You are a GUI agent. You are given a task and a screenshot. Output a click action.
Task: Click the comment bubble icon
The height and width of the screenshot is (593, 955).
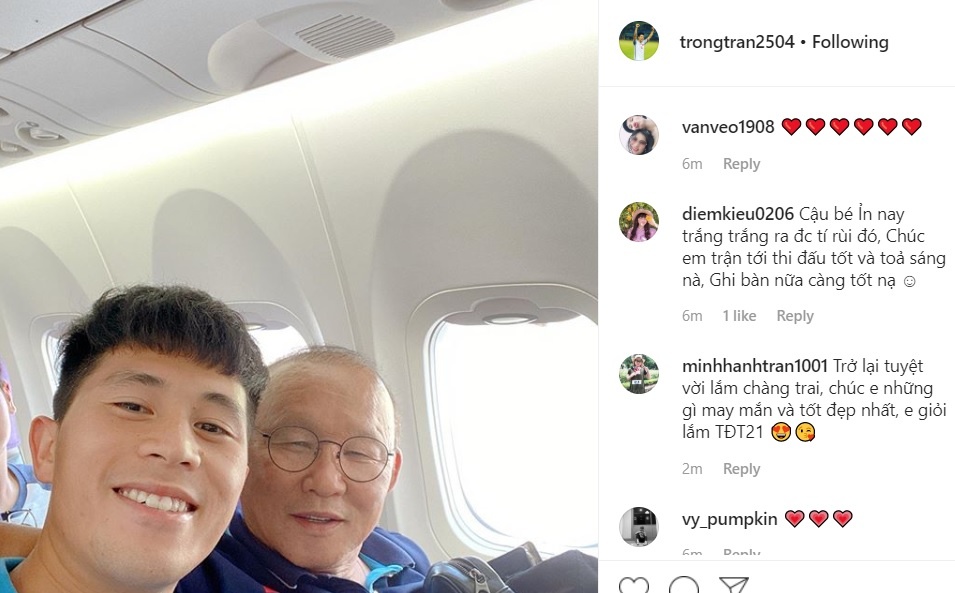click(x=684, y=585)
